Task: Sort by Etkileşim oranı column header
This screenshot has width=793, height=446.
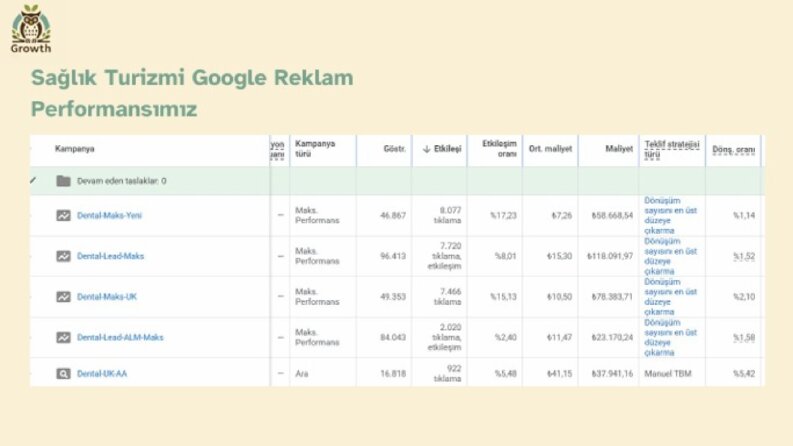Action: tap(499, 149)
